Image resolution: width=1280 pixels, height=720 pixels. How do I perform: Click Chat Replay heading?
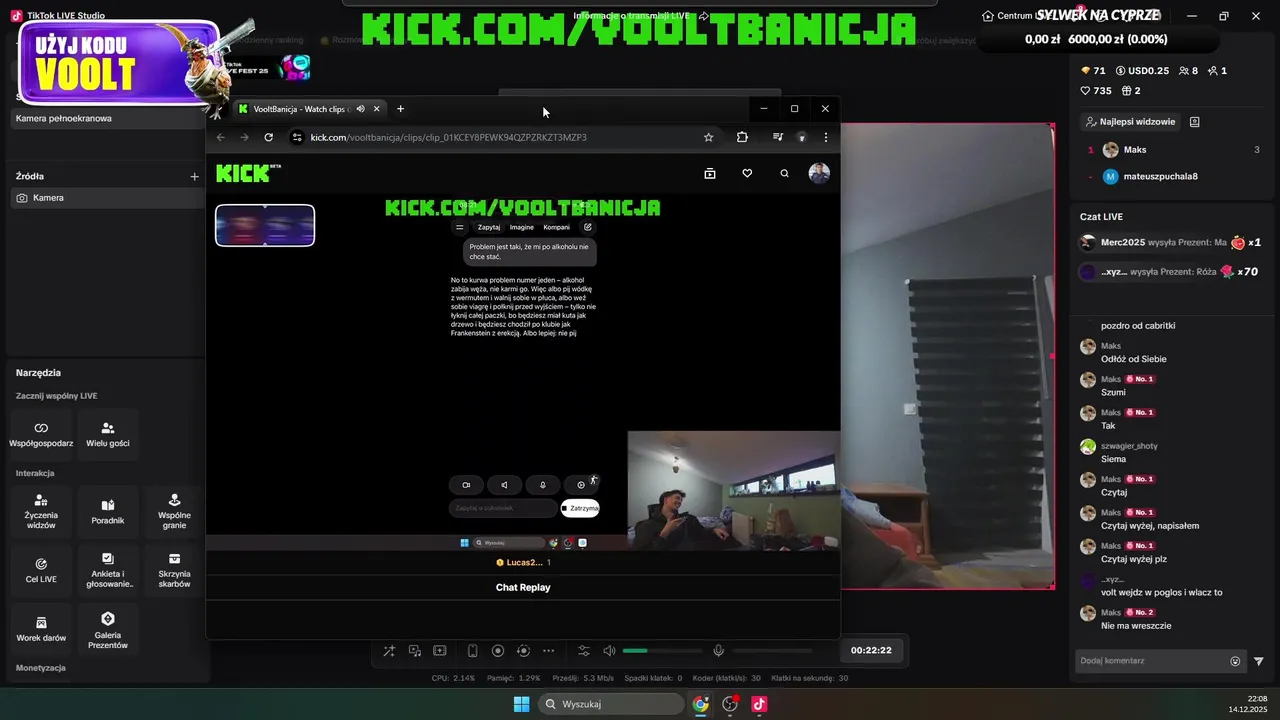pyautogui.click(x=523, y=588)
